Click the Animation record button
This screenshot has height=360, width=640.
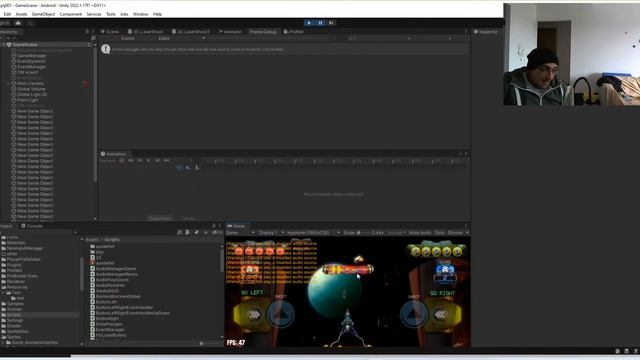(122, 160)
